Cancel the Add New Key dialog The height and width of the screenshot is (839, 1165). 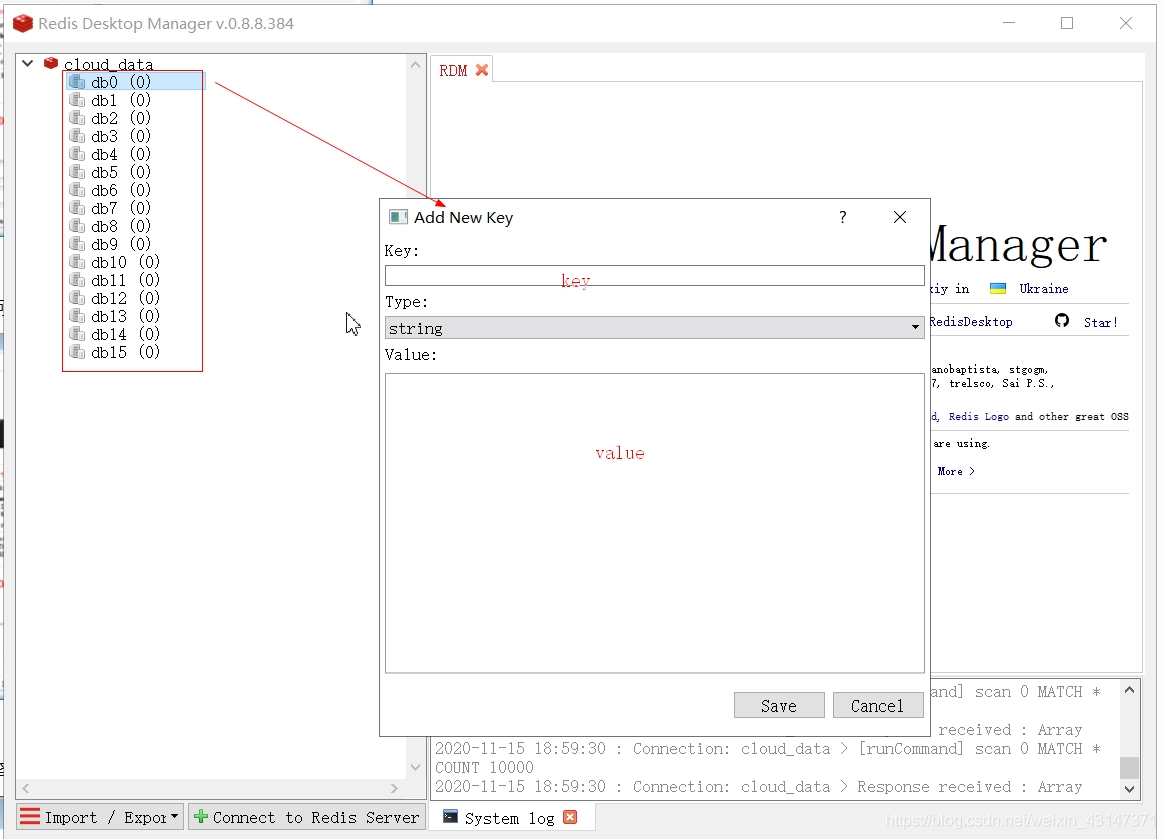(877, 705)
